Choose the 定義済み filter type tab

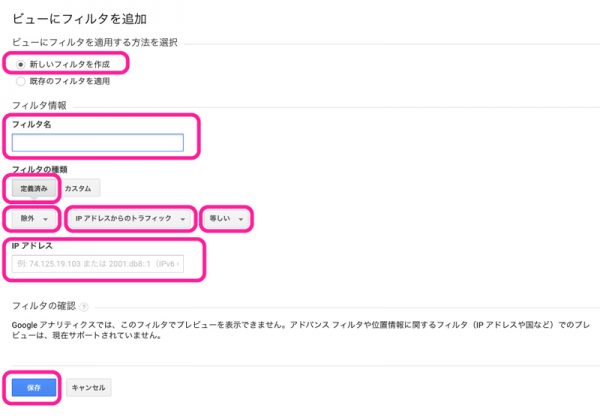34,188
